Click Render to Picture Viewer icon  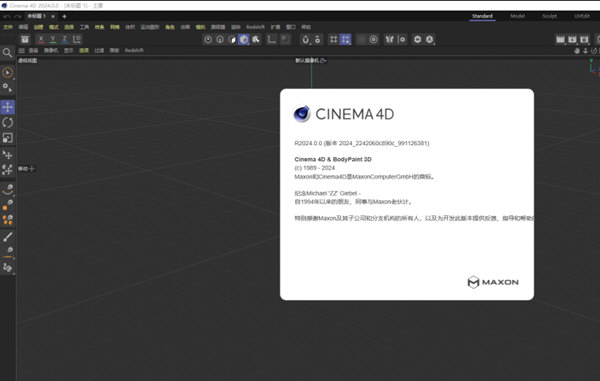coord(572,39)
